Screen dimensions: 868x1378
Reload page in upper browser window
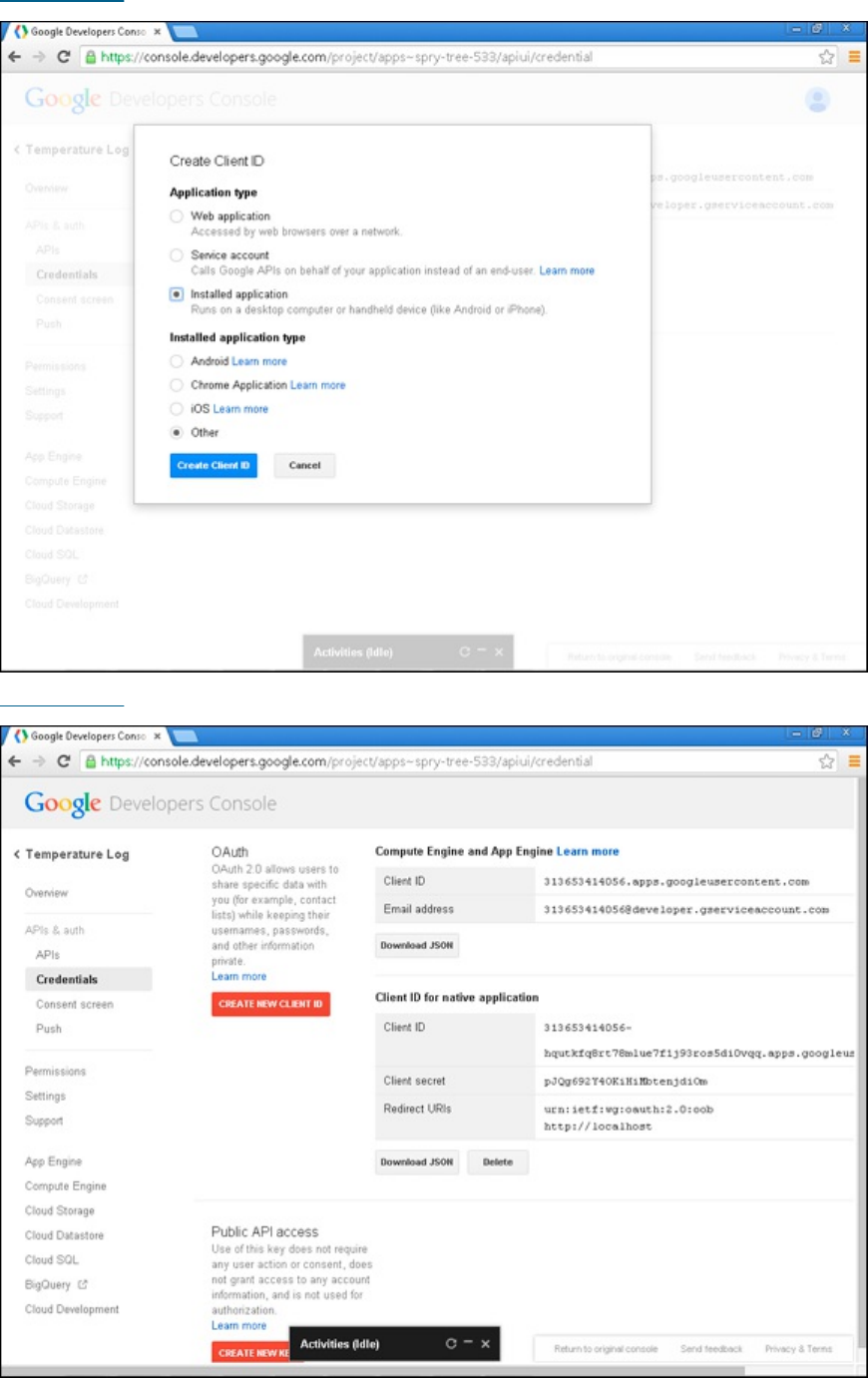click(64, 57)
